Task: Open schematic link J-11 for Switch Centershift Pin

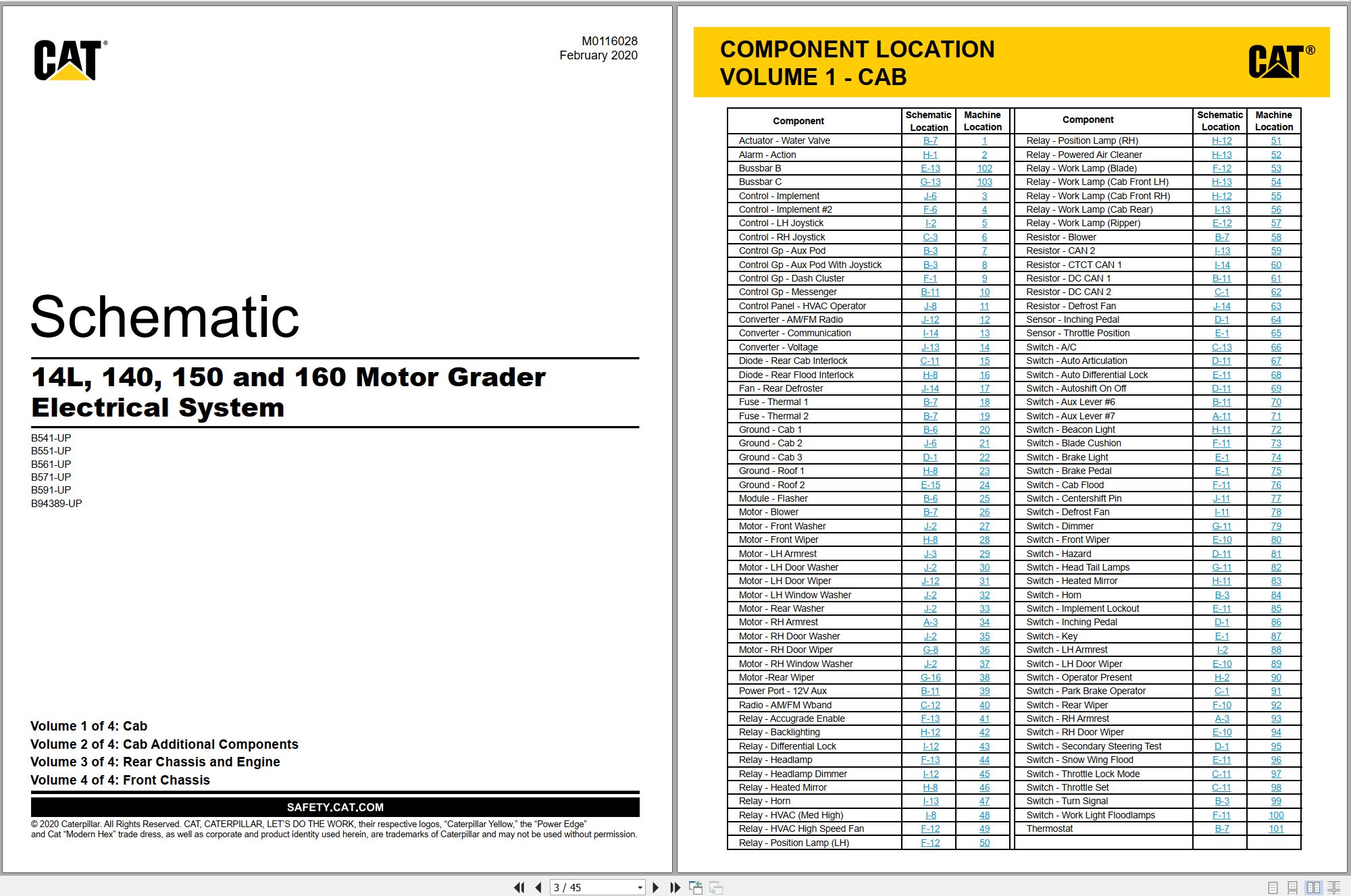Action: 1221,498
